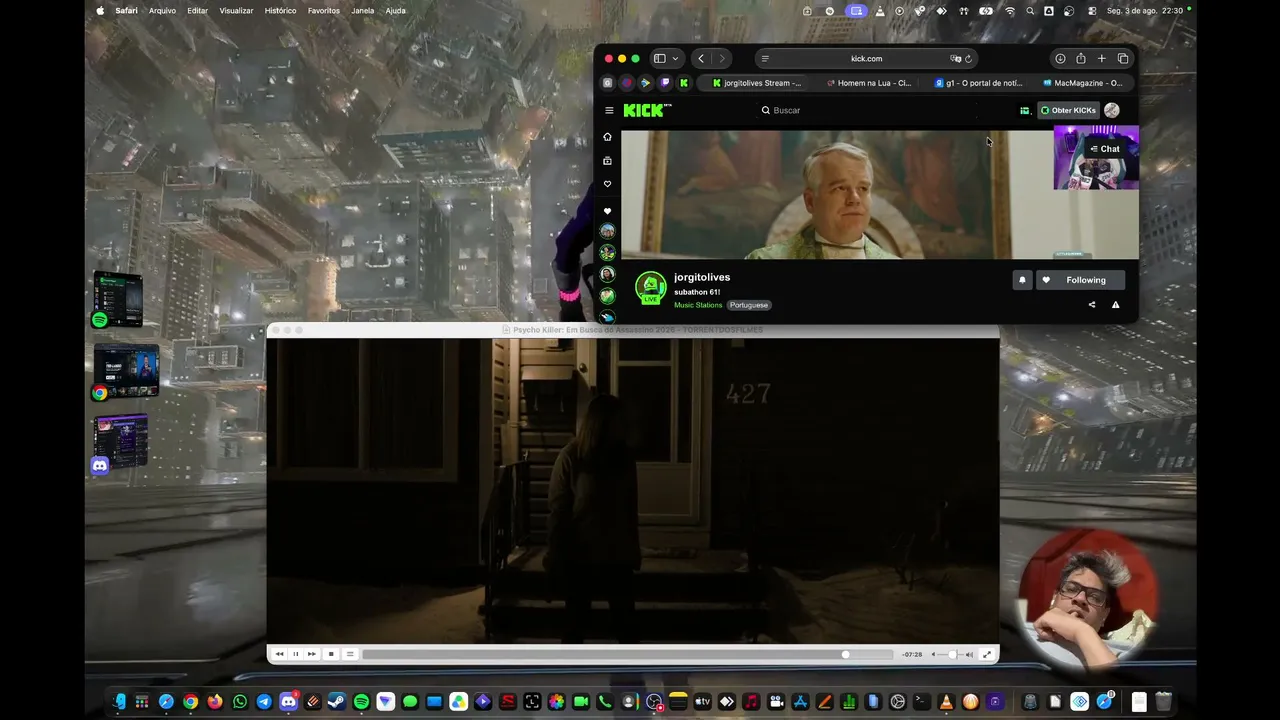
Task: Click the kick.com address bar
Action: 866,59
